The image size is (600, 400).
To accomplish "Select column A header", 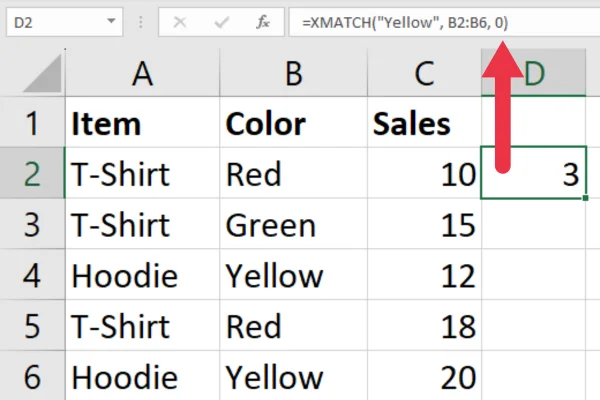I will 142,73.
